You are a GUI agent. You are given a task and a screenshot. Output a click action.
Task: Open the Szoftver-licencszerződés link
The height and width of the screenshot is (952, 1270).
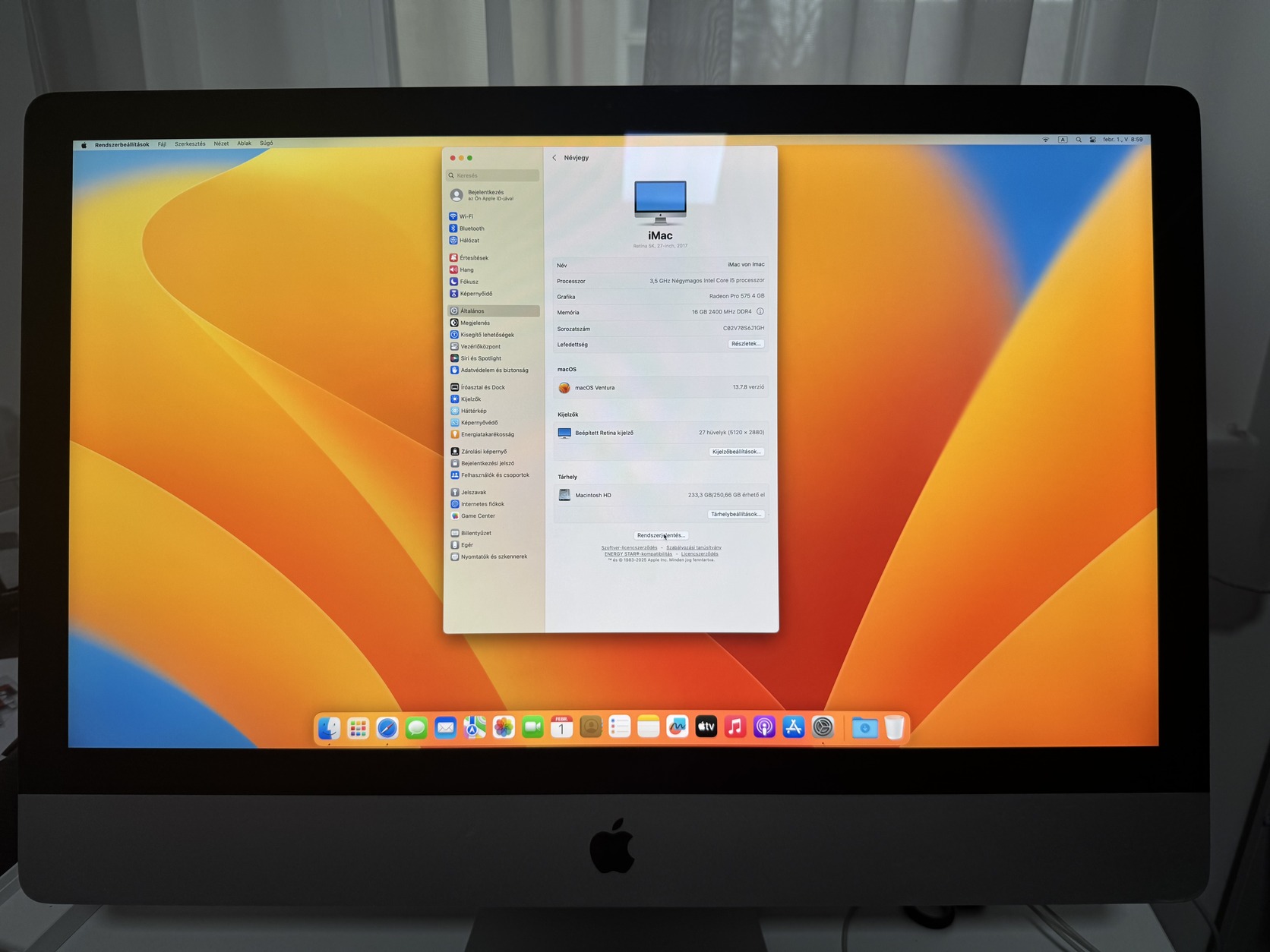[x=630, y=547]
